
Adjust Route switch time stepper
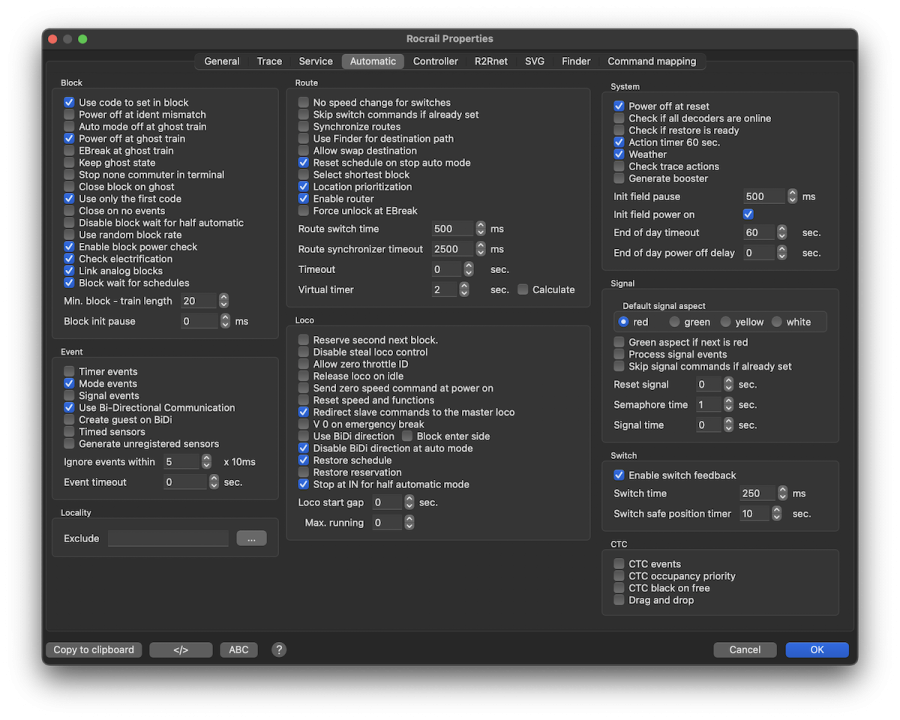pyautogui.click(x=481, y=229)
